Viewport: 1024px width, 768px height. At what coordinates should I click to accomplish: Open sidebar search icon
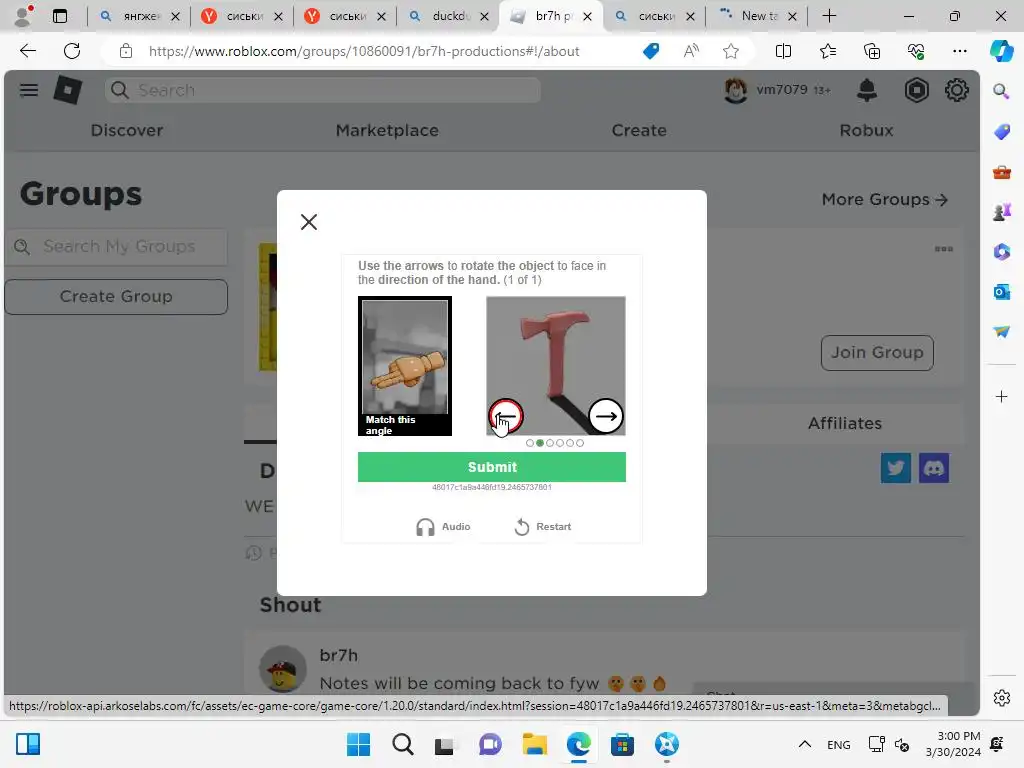coord(1001,91)
